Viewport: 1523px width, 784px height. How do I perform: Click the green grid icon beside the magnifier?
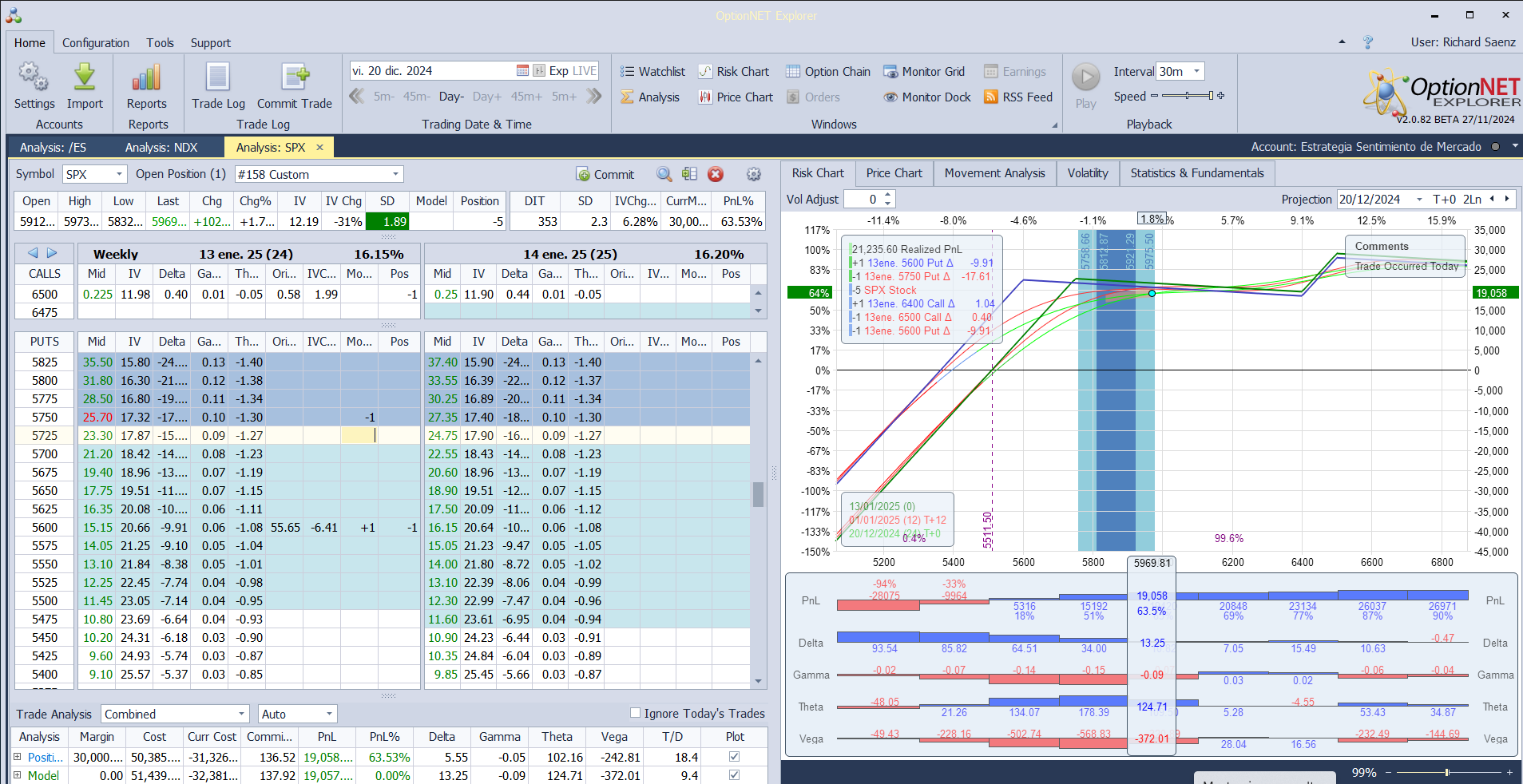pyautogui.click(x=690, y=174)
